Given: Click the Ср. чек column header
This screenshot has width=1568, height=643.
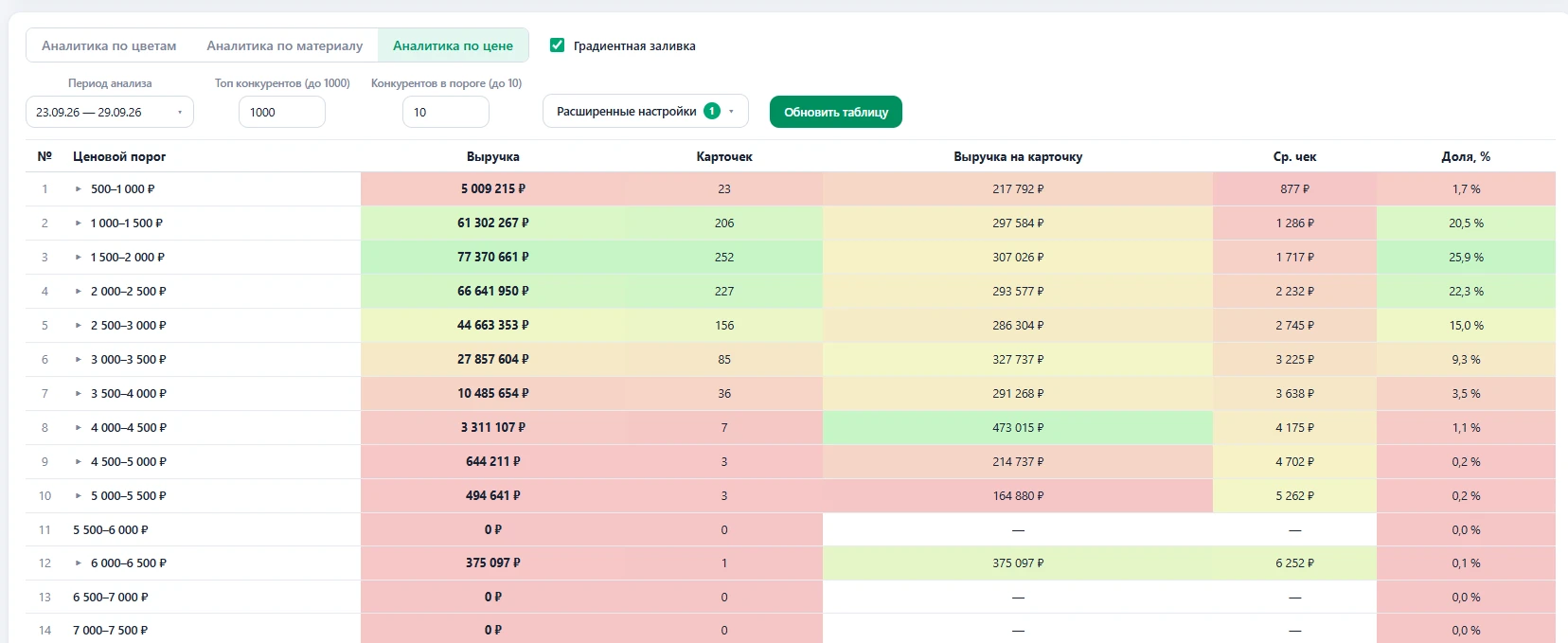Looking at the screenshot, I should 1294,156.
